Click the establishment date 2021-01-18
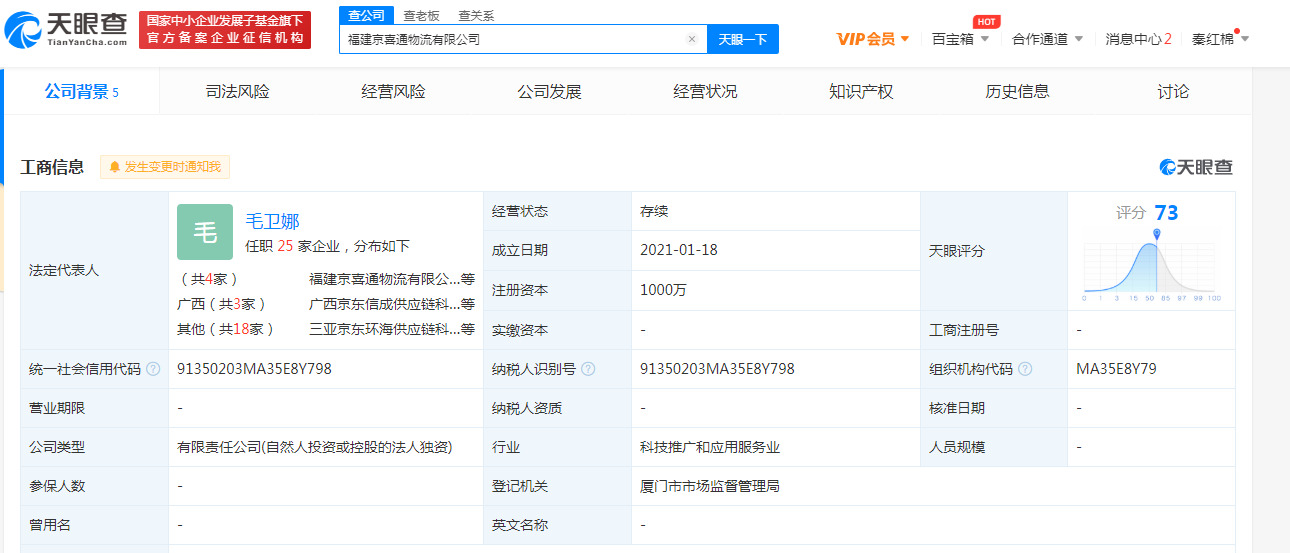This screenshot has width=1290, height=553. point(679,250)
